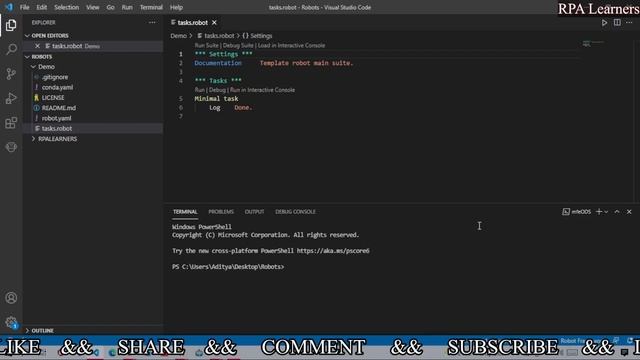
Task: Open the File menu
Action: [24, 7]
